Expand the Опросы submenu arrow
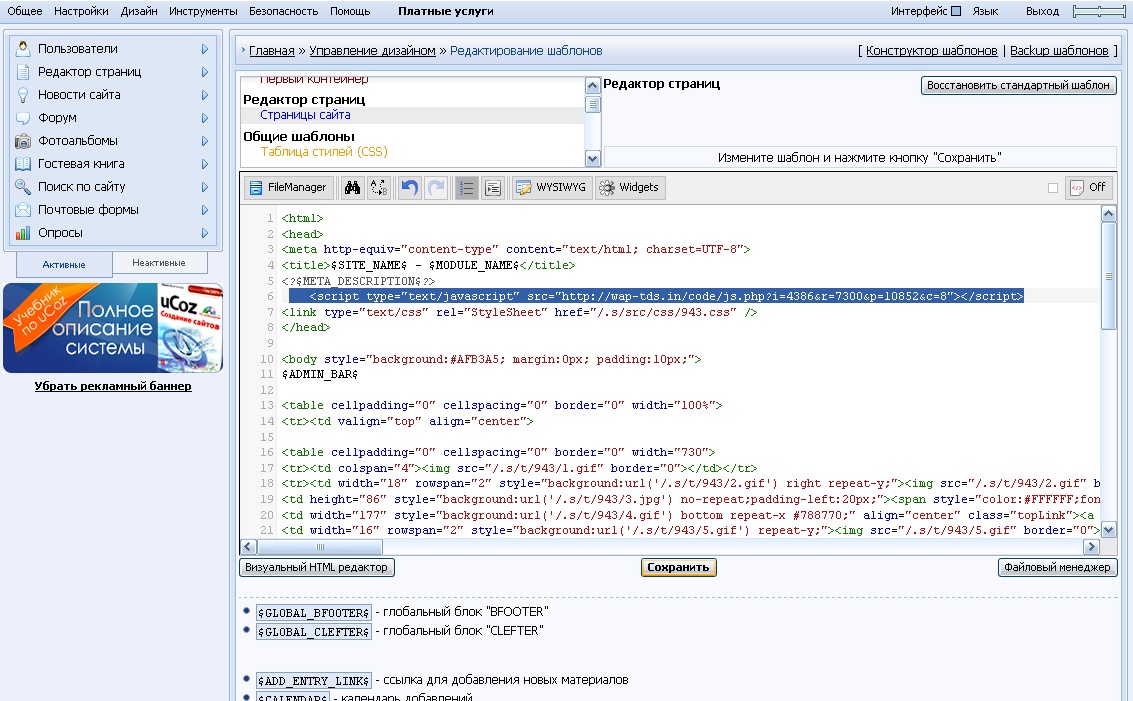The height and width of the screenshot is (701, 1133). tap(205, 233)
